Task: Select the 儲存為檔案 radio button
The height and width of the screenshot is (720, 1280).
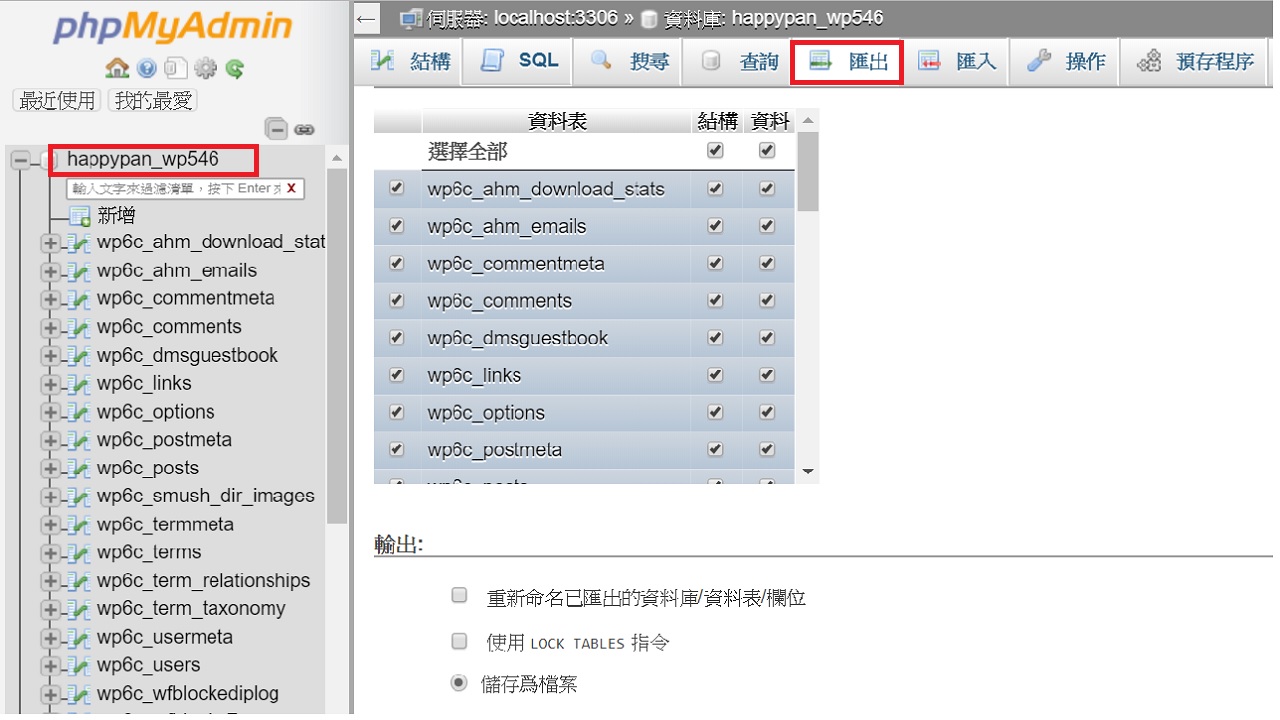Action: (460, 683)
